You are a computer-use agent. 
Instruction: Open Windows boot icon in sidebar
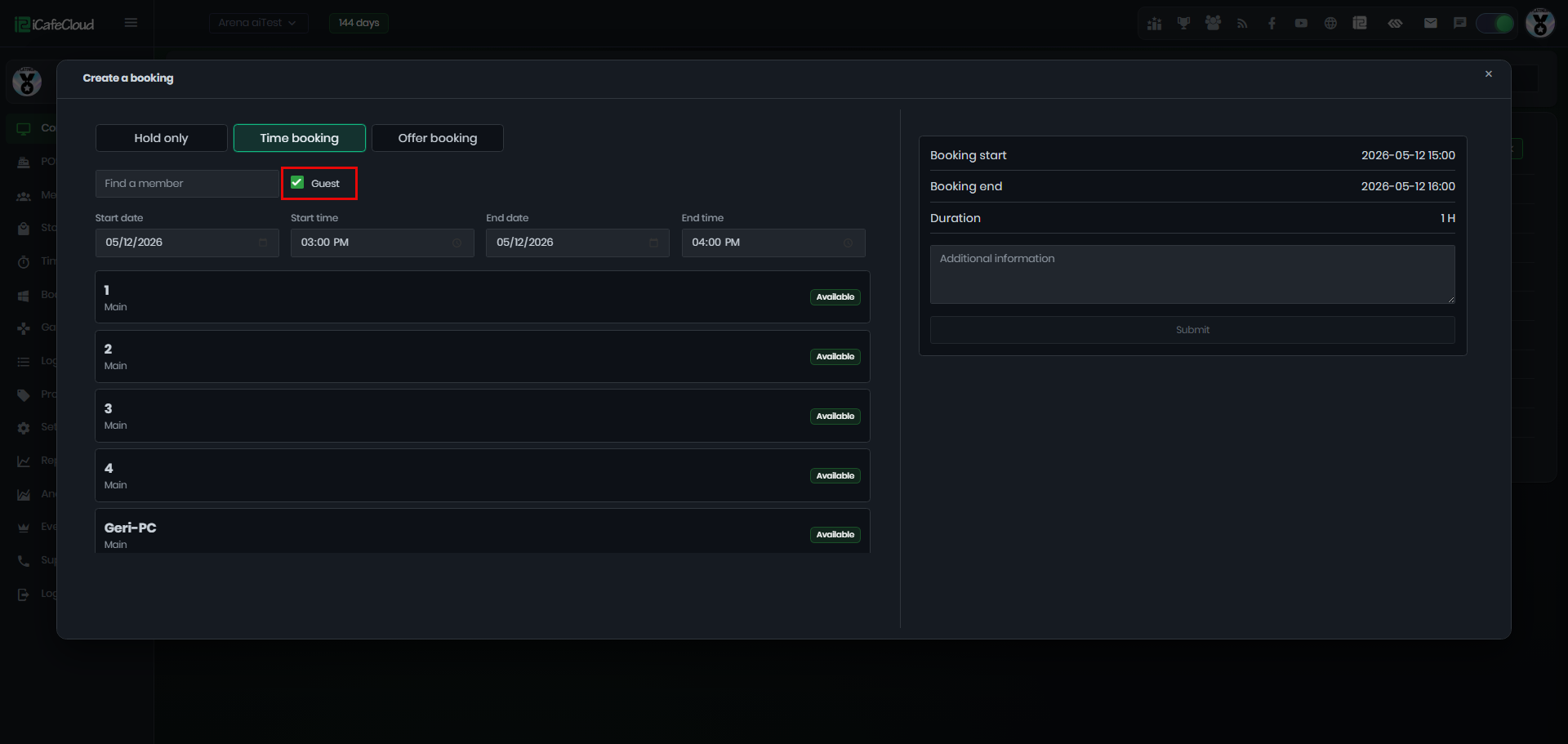click(x=24, y=295)
